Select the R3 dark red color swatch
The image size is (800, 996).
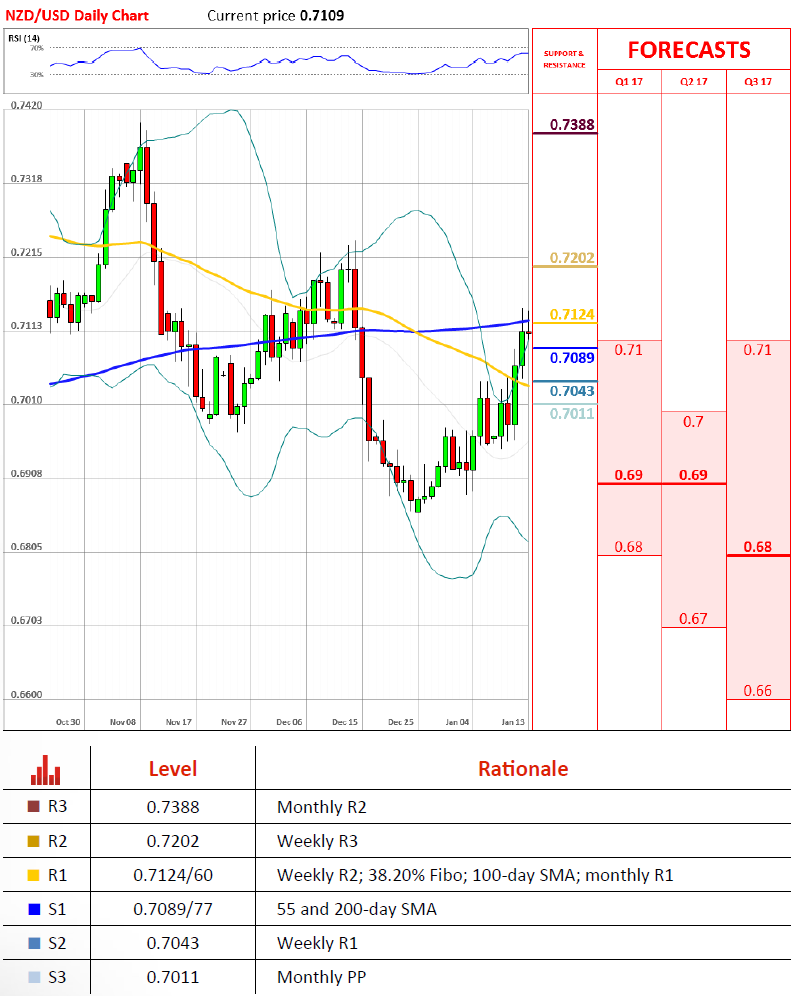coord(34,807)
